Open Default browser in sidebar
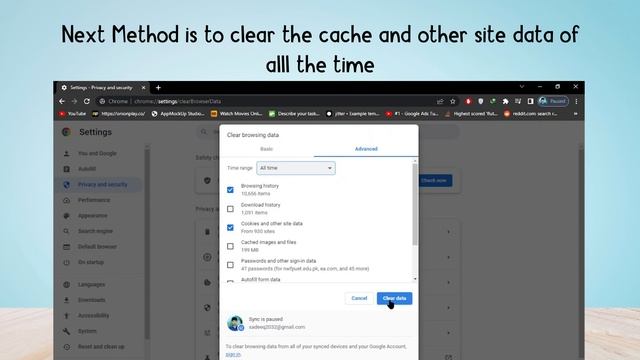The height and width of the screenshot is (360, 640). [x=97, y=247]
